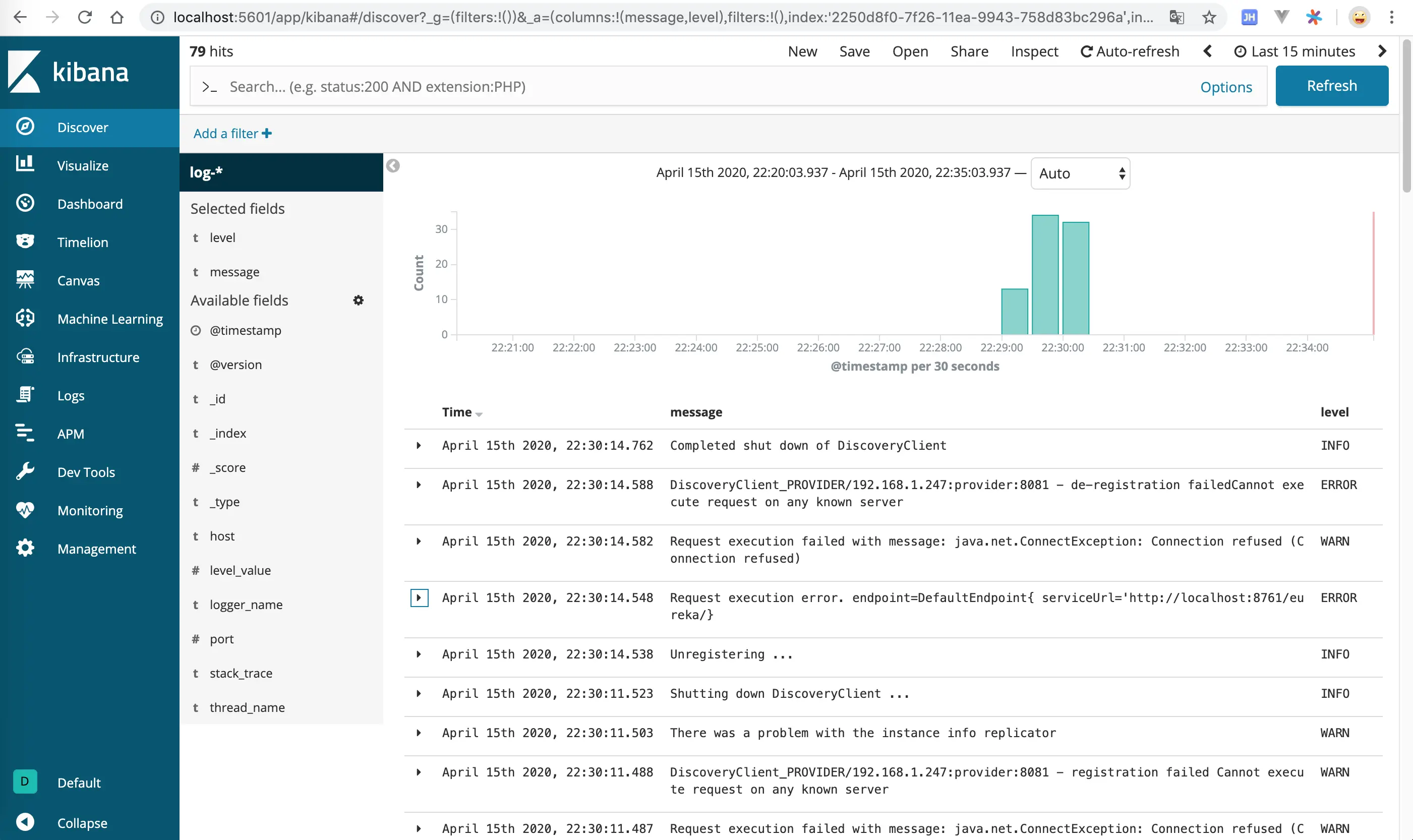Expand the Shutting down DiscoveryClient row
The image size is (1413, 840).
point(419,693)
